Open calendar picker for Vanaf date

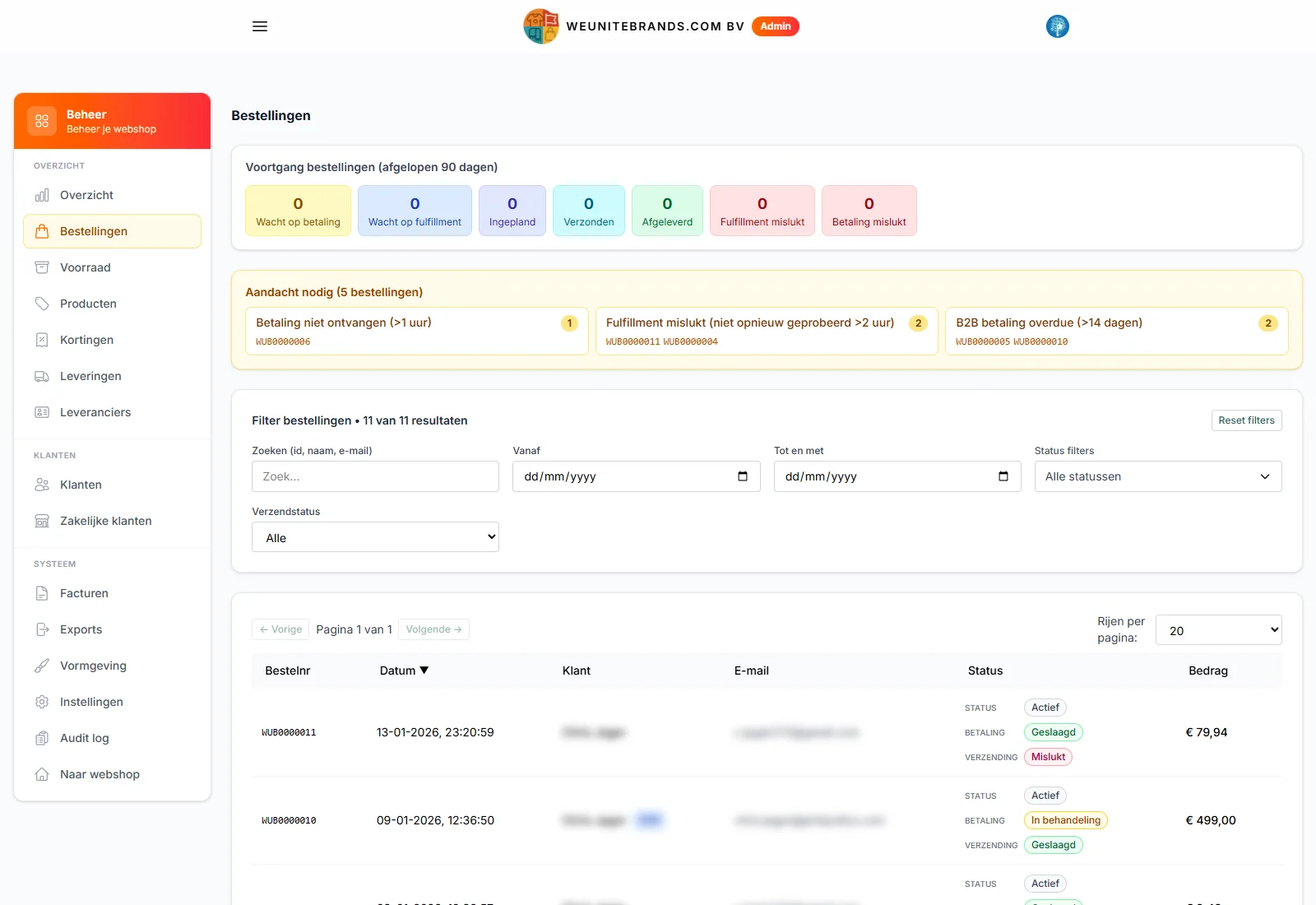click(743, 476)
